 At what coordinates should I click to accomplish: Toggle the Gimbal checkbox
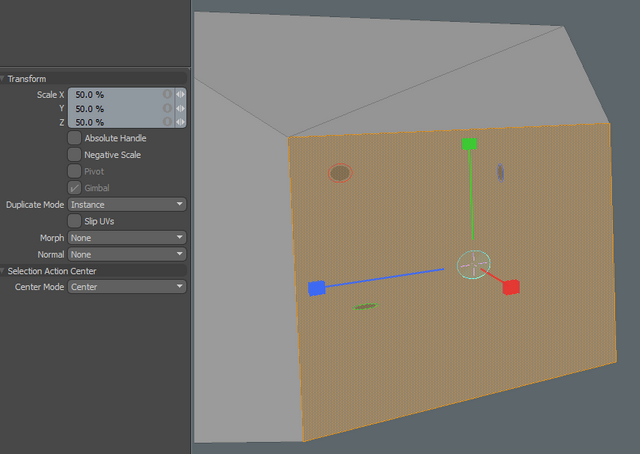point(74,188)
